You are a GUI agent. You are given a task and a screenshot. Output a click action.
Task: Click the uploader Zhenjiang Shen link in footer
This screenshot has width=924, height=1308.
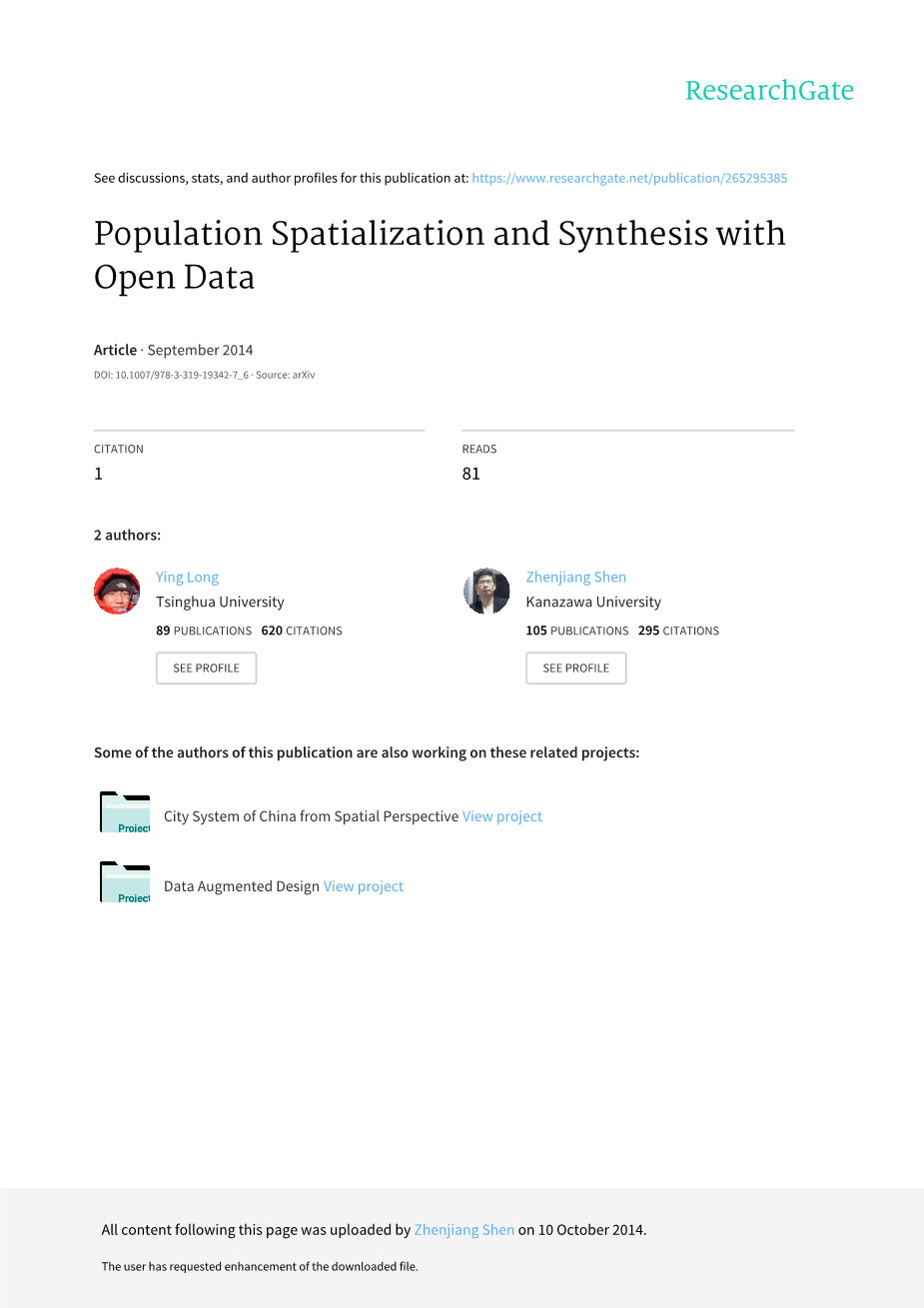[464, 1230]
